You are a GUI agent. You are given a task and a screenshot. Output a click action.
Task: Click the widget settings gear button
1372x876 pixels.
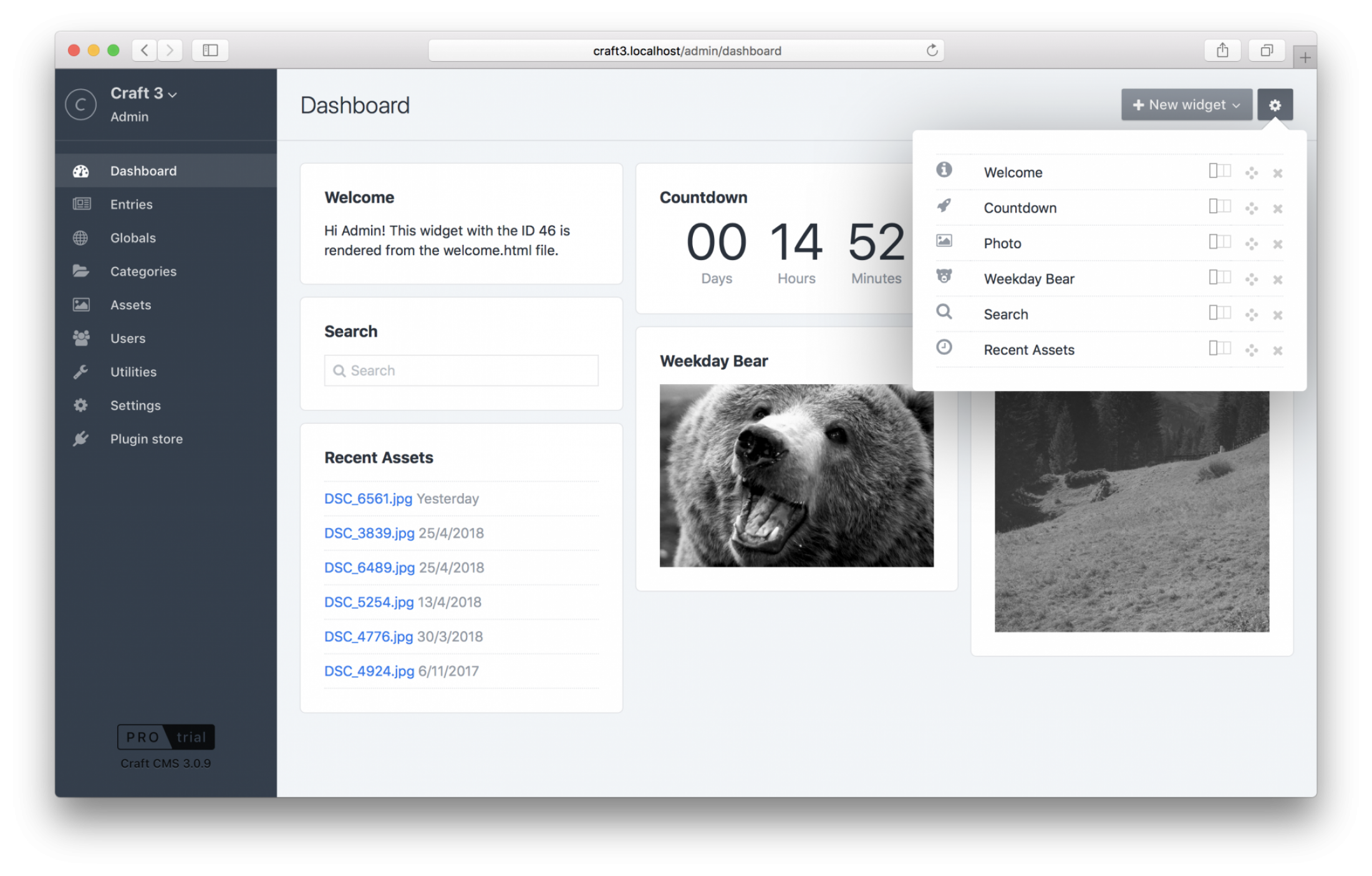(1274, 105)
